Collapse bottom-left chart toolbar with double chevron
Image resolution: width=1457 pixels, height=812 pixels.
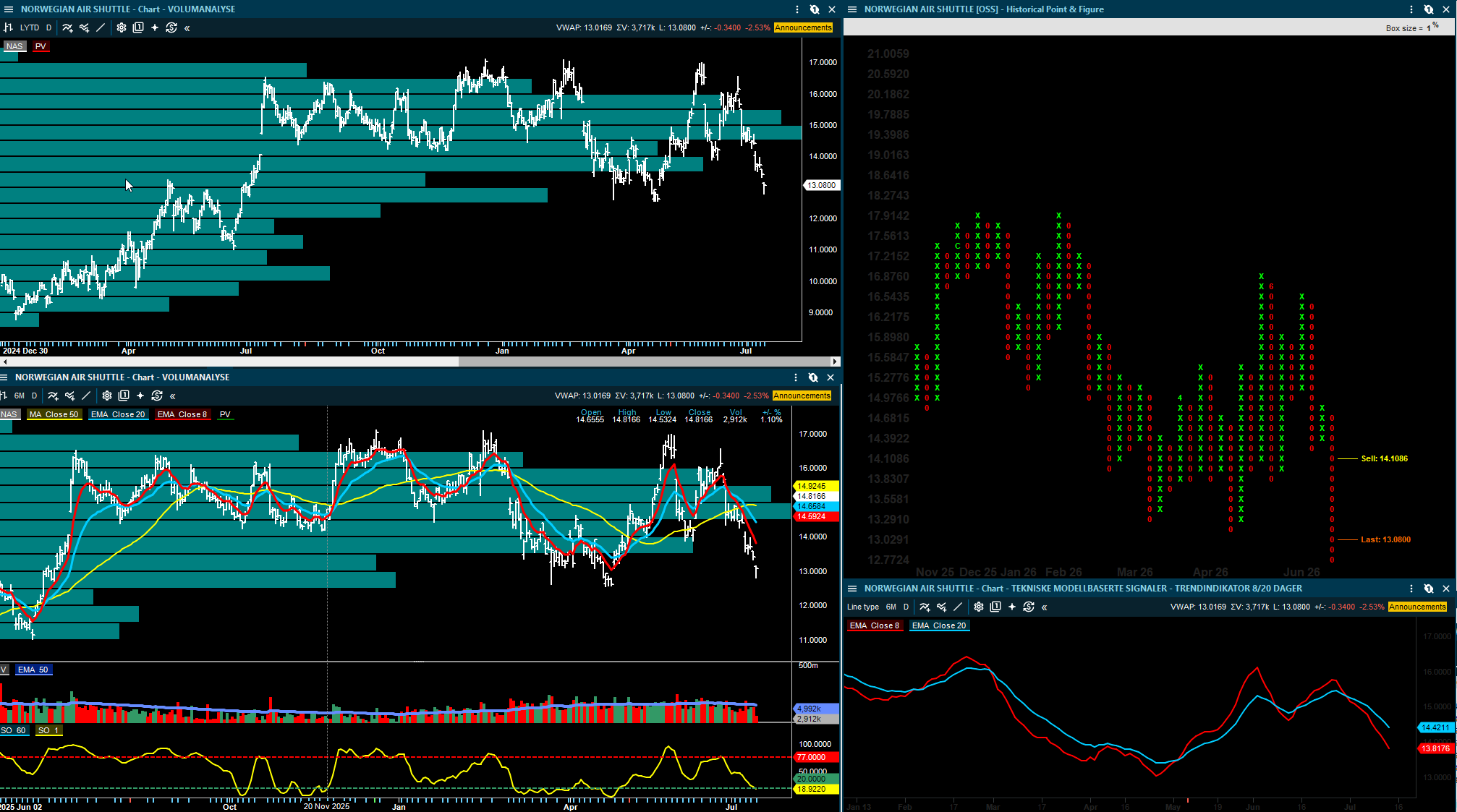point(173,396)
